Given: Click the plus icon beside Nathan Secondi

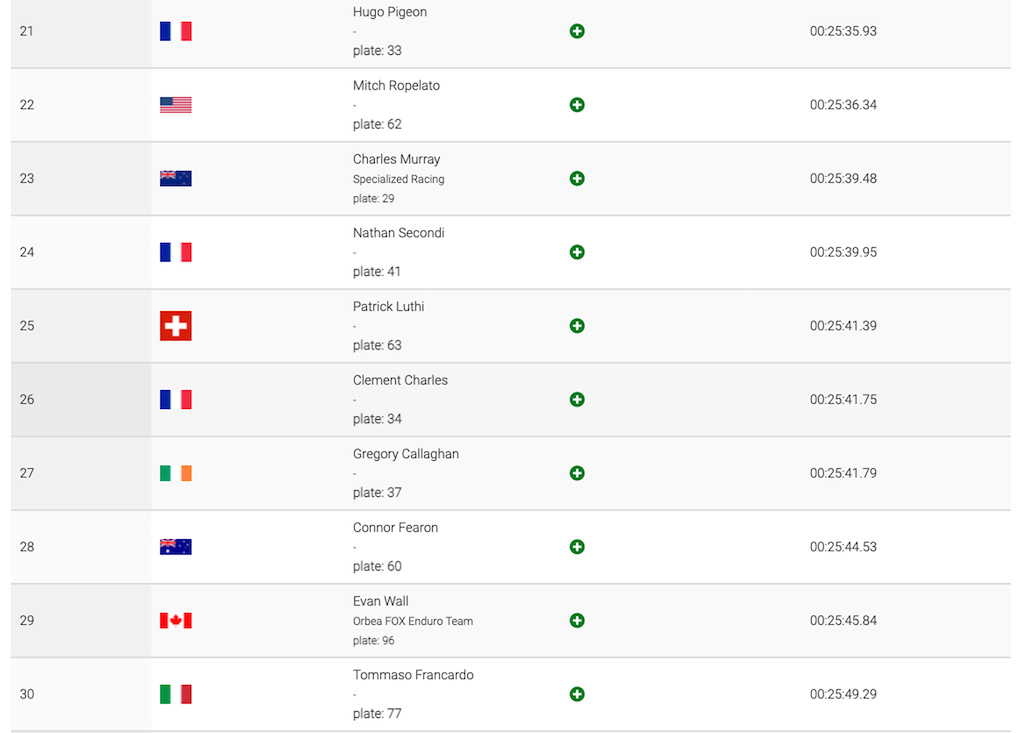Looking at the screenshot, I should 577,252.
